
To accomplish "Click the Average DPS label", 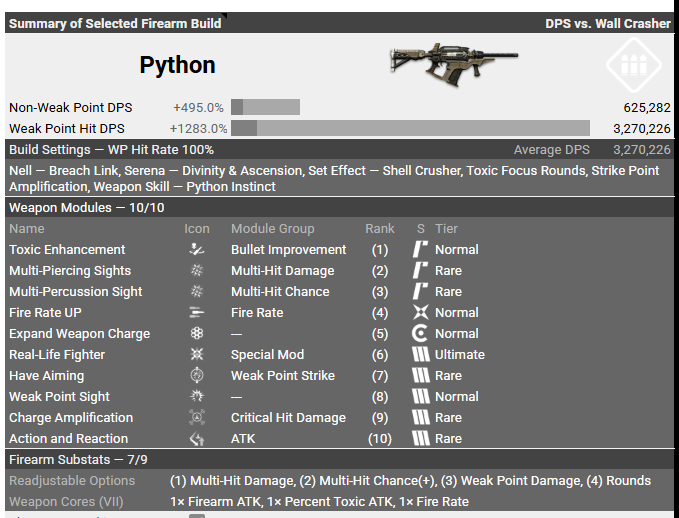I will tap(551, 150).
